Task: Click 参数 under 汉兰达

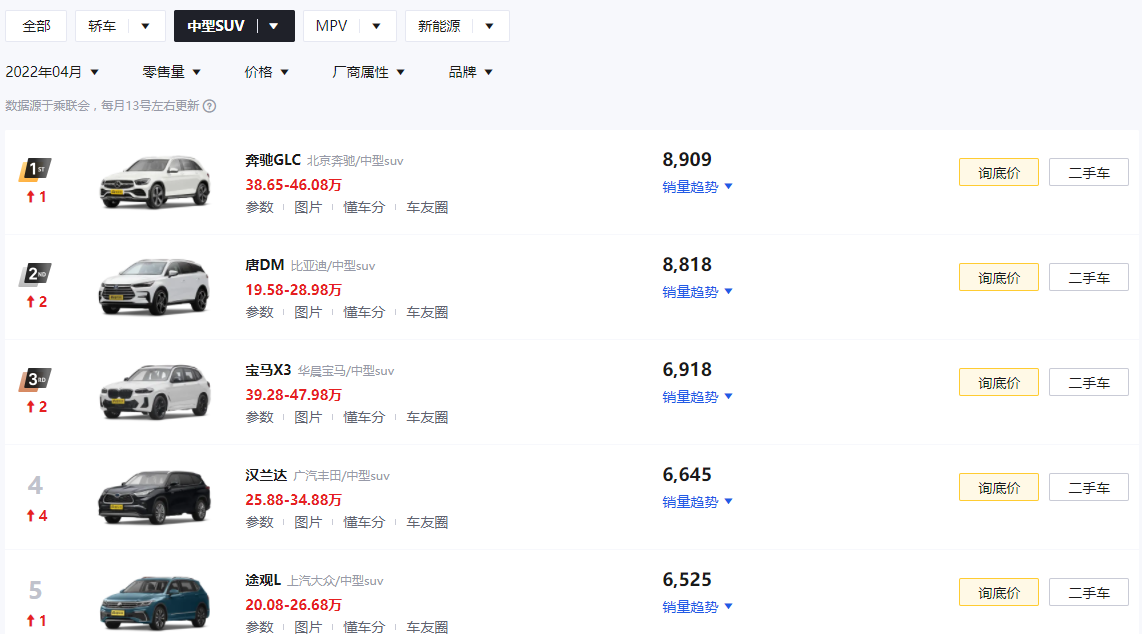Action: click(x=259, y=523)
